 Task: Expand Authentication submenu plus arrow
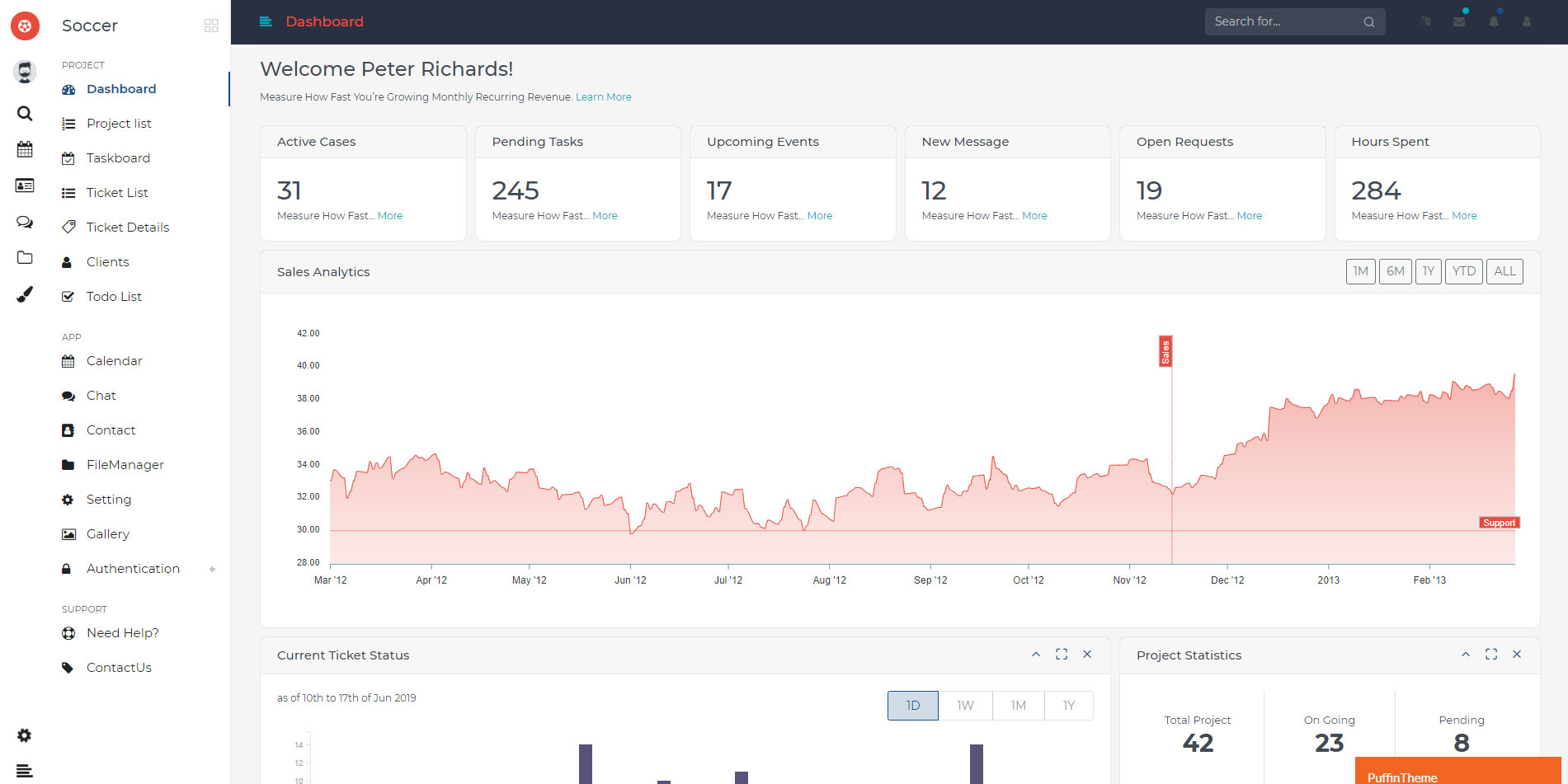(x=212, y=569)
